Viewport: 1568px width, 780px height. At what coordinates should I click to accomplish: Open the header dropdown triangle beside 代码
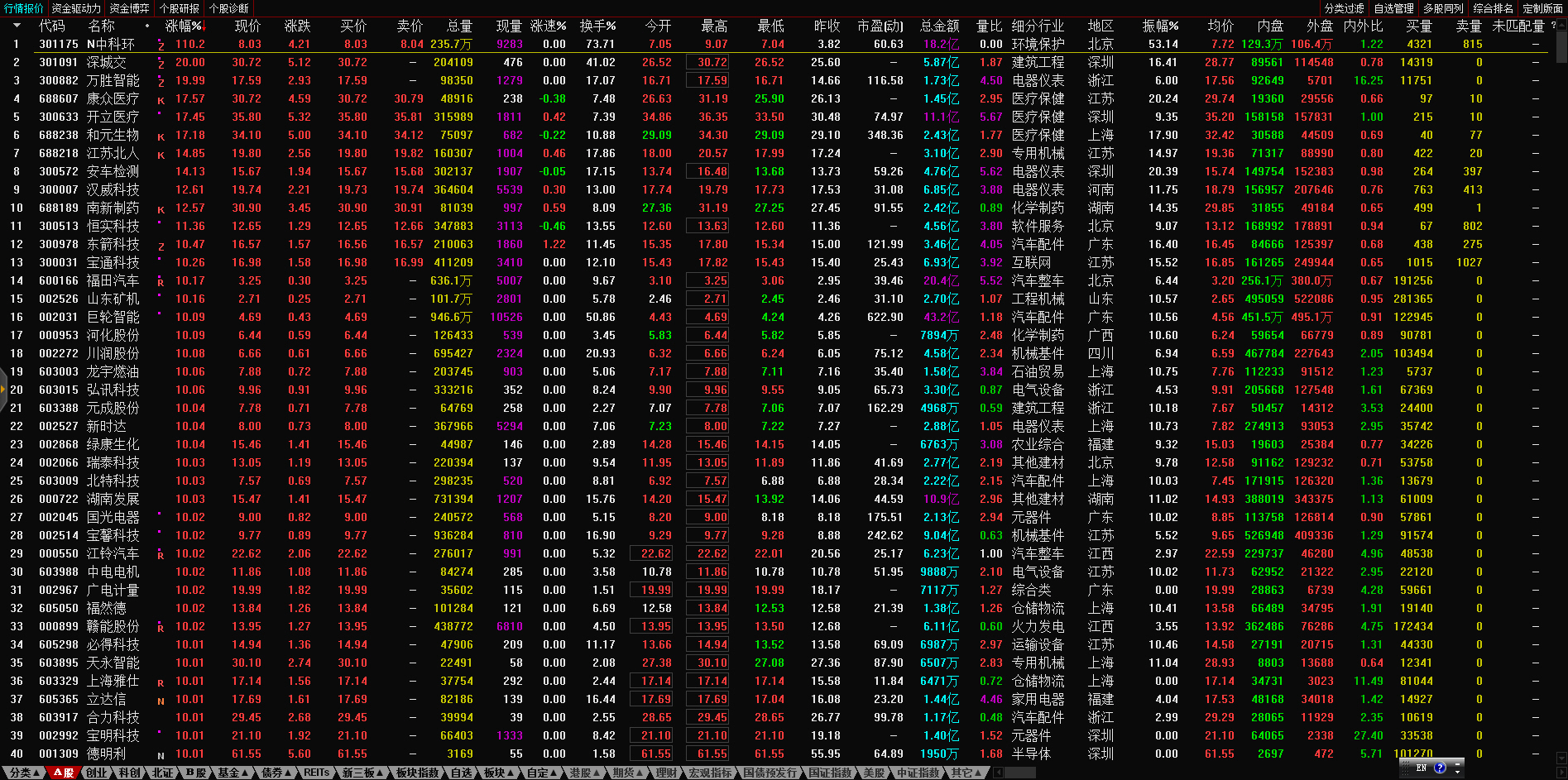click(16, 26)
